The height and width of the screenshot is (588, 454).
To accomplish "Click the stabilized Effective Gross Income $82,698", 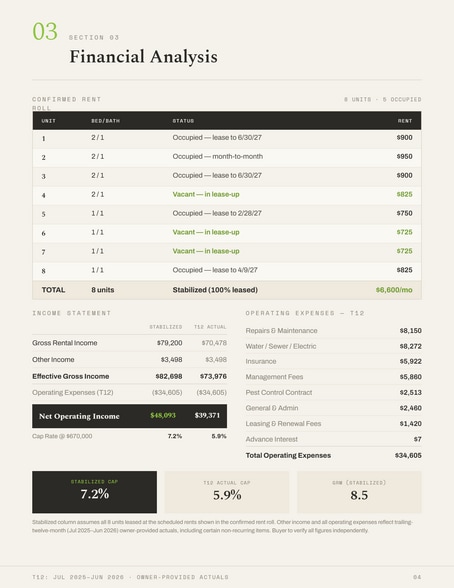I will (169, 376).
